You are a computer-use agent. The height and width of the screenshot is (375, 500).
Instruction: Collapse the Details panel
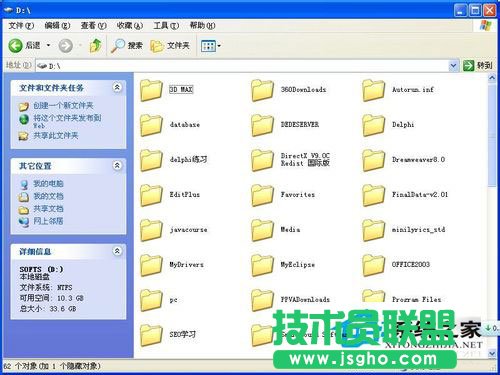tap(117, 251)
